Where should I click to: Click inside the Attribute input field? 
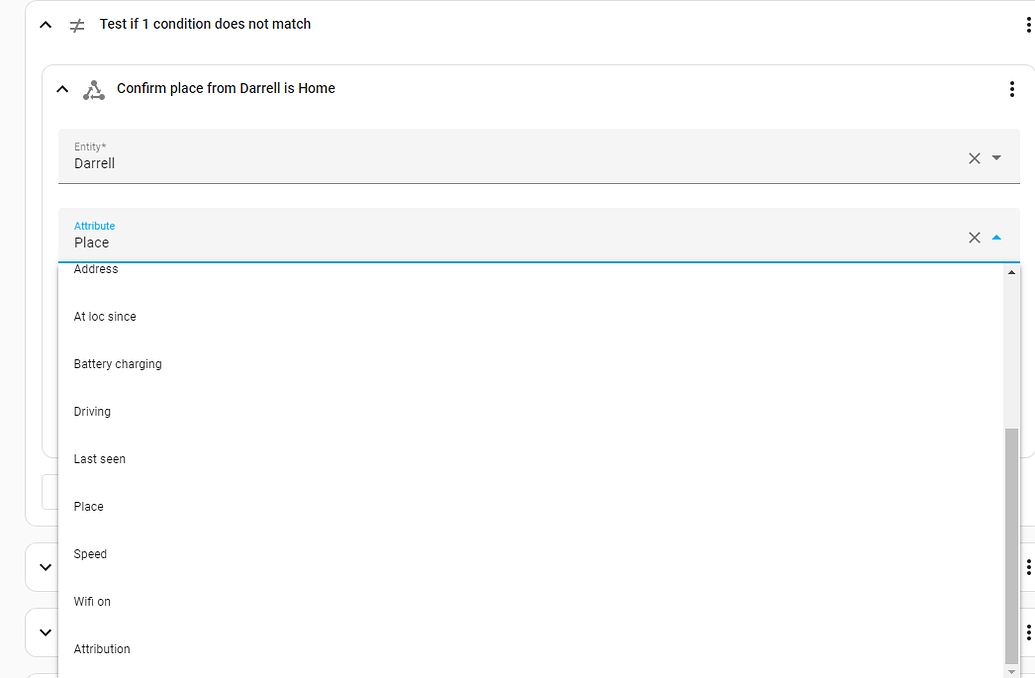click(500, 243)
